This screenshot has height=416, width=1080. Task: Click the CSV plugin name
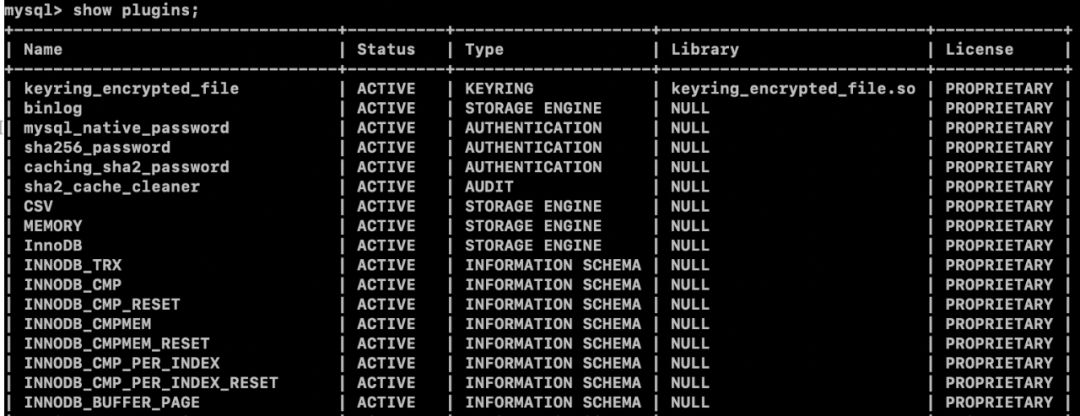(x=38, y=206)
